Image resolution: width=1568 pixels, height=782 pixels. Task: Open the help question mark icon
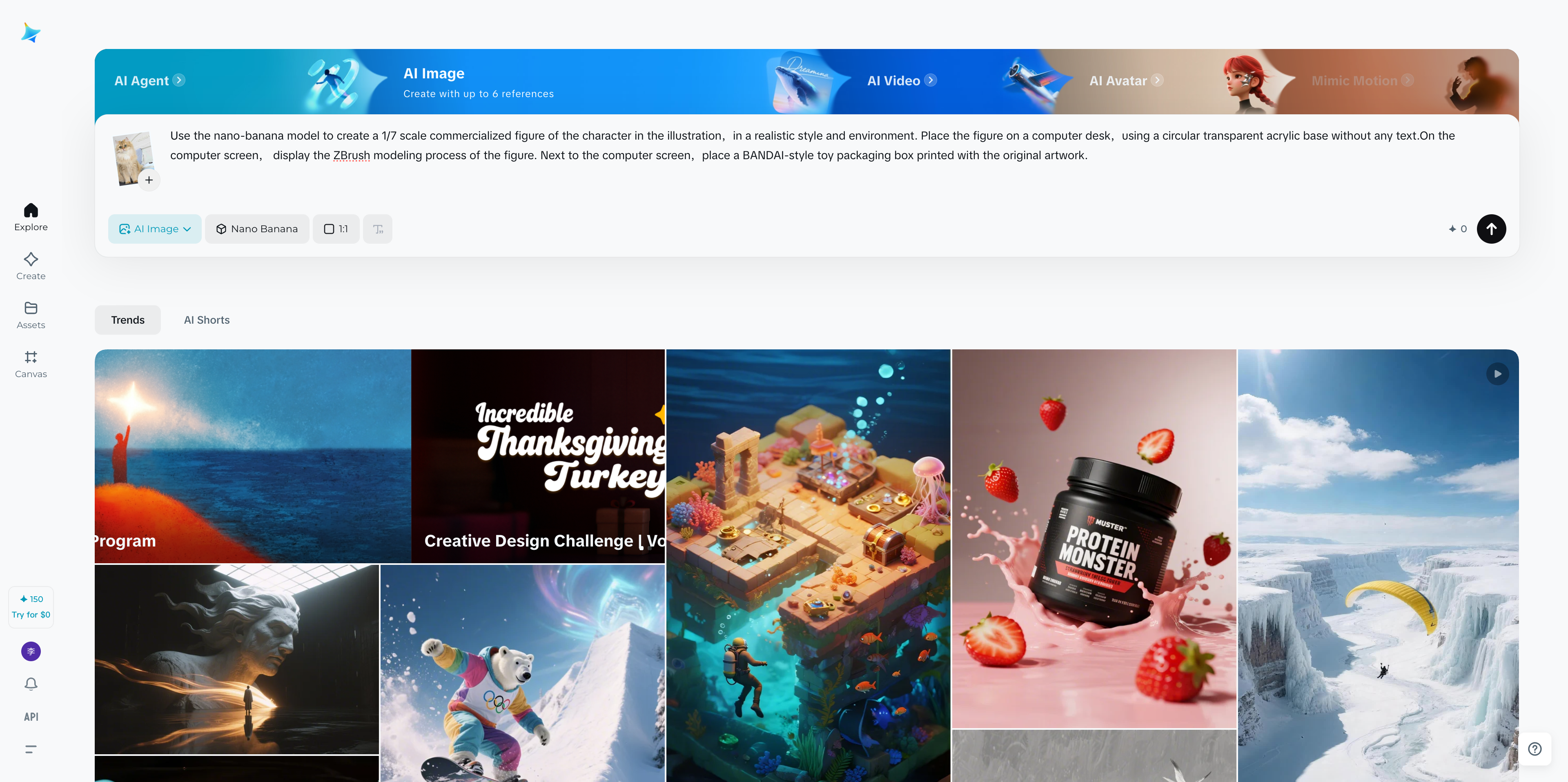(x=1535, y=749)
